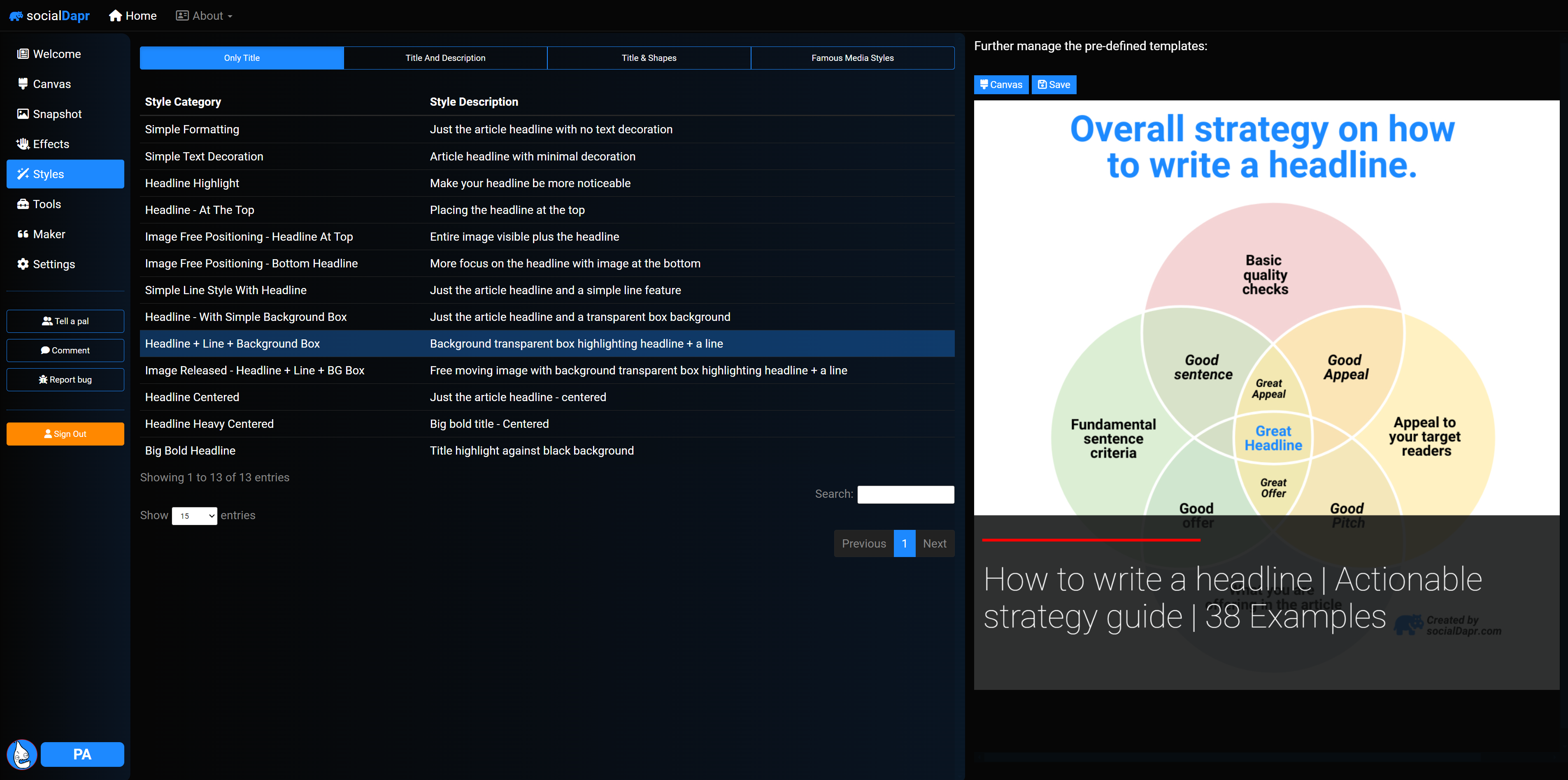The height and width of the screenshot is (780, 1568).
Task: Click the Comment button
Action: point(65,351)
